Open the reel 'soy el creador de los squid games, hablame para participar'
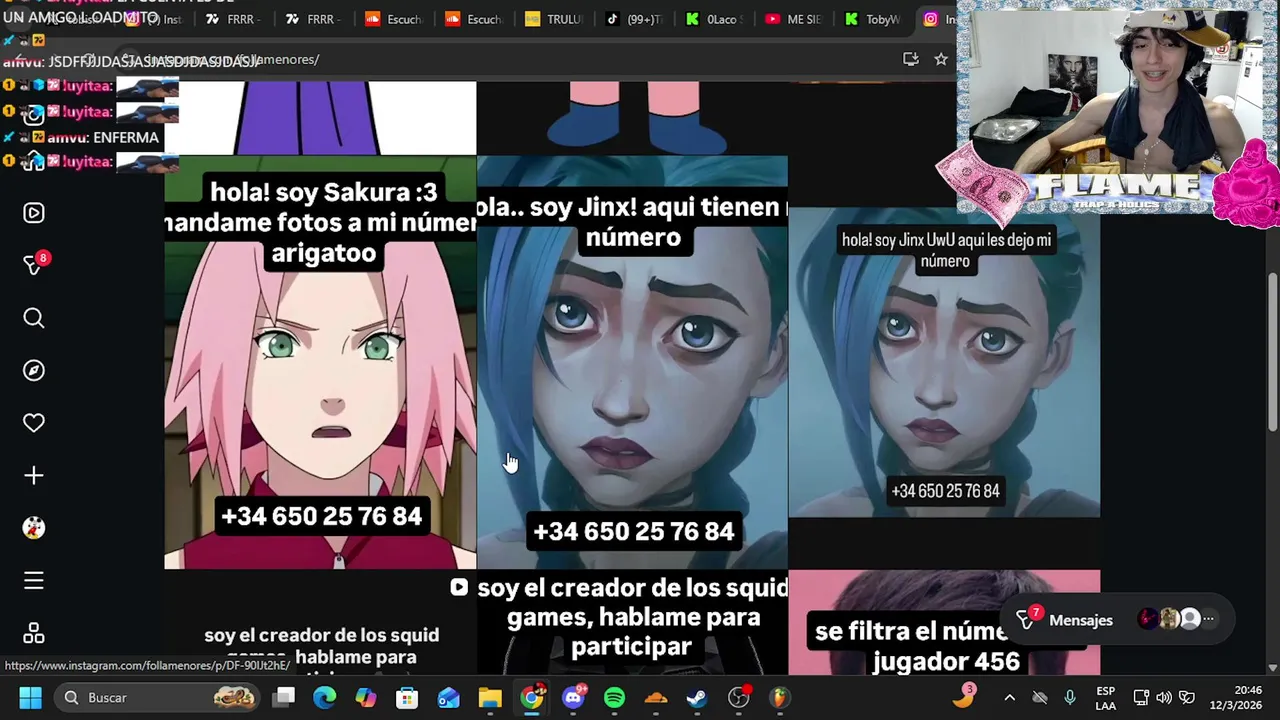 click(x=632, y=623)
